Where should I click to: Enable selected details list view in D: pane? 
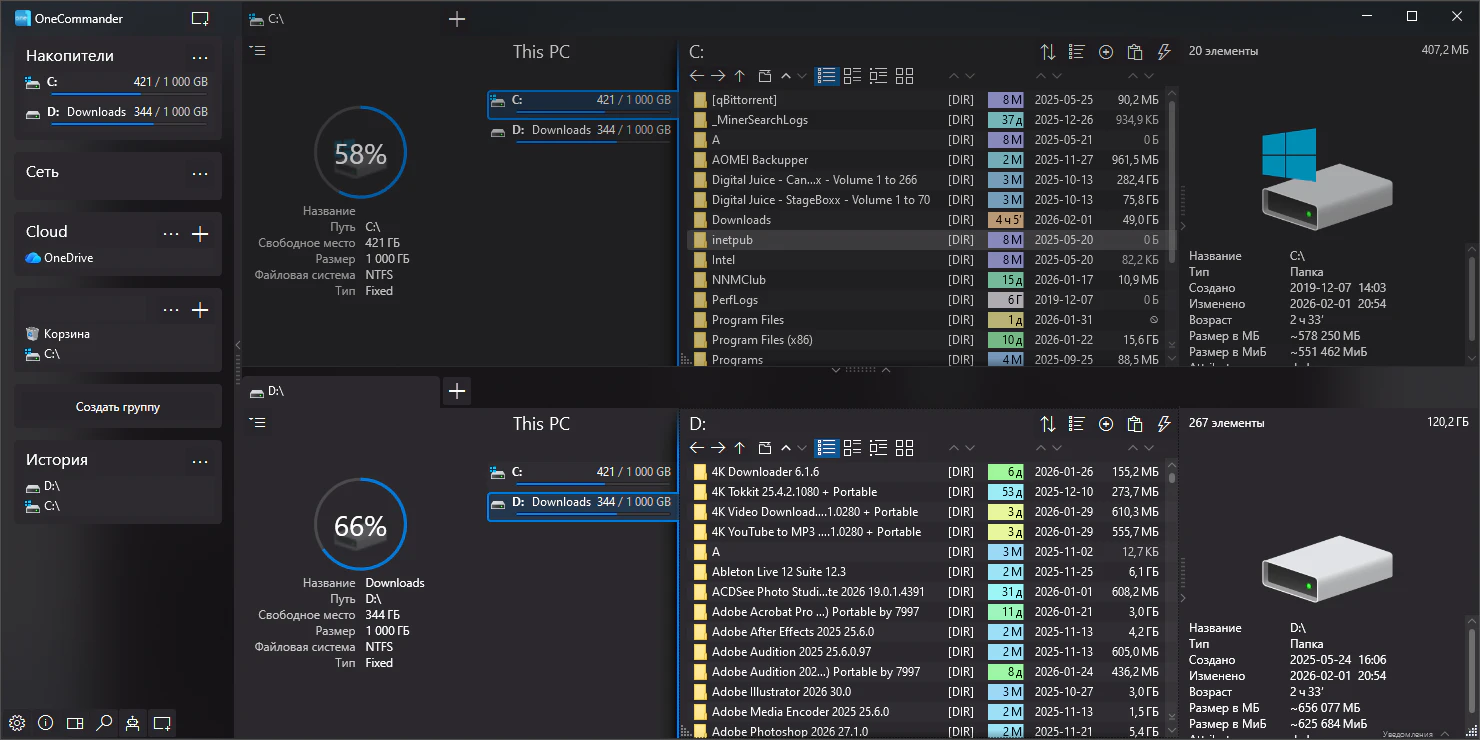(826, 448)
